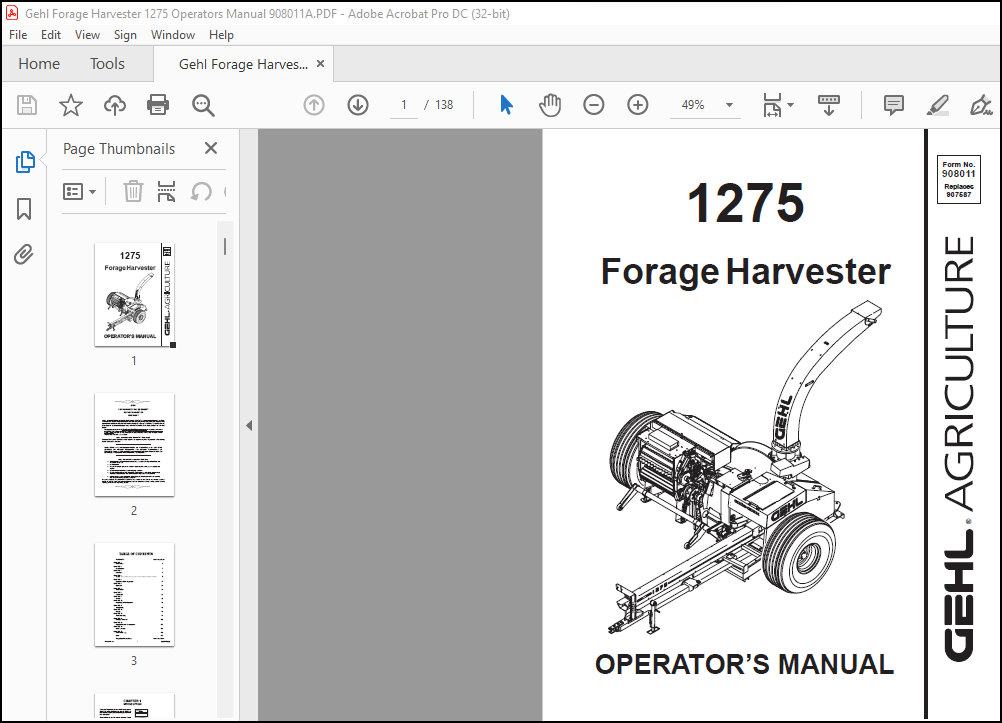1002x723 pixels.
Task: Open the zoom level dropdown arrow
Action: (x=729, y=105)
